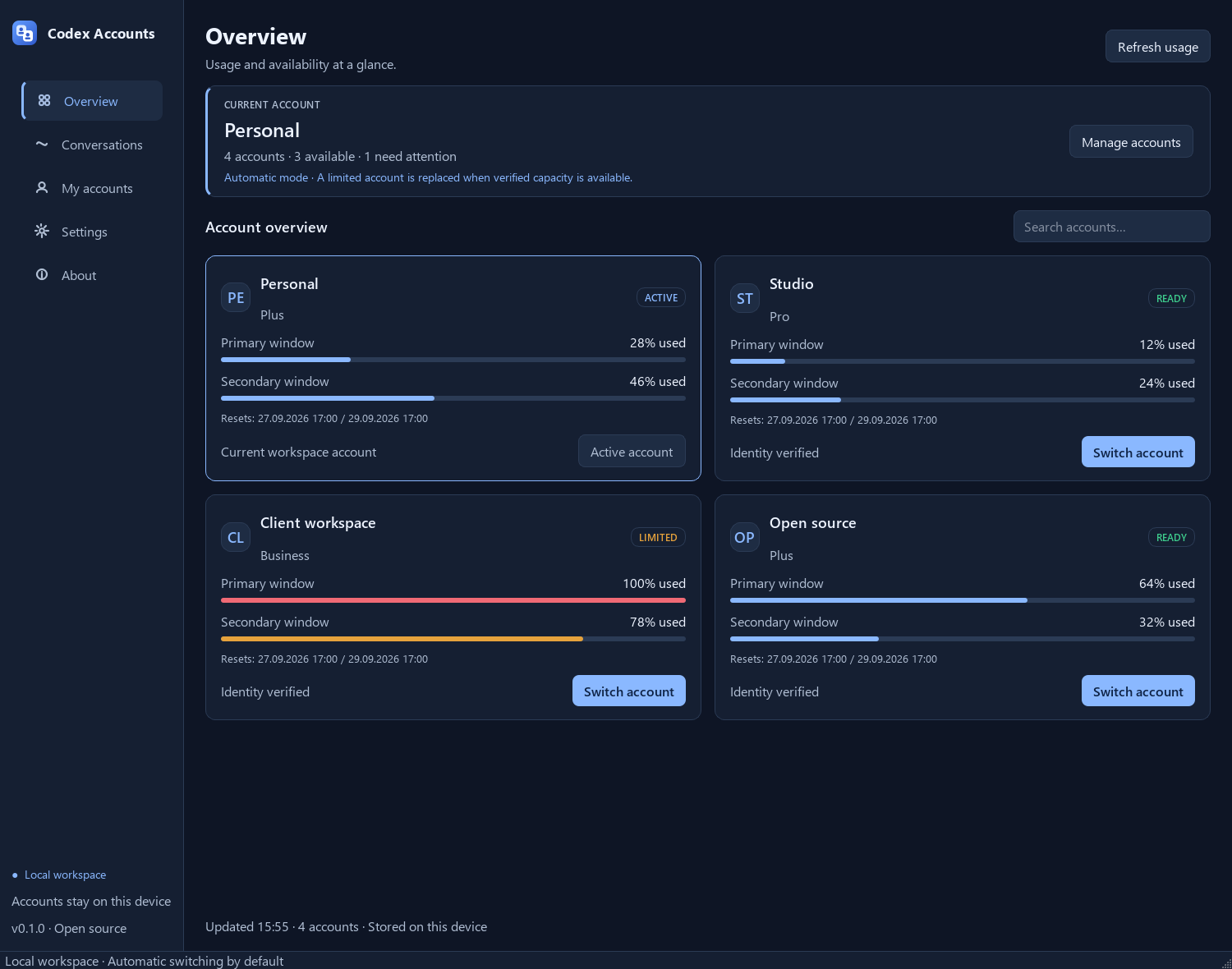Click the Refresh usage button
Screen dimensions: 1232x969
[1157, 47]
